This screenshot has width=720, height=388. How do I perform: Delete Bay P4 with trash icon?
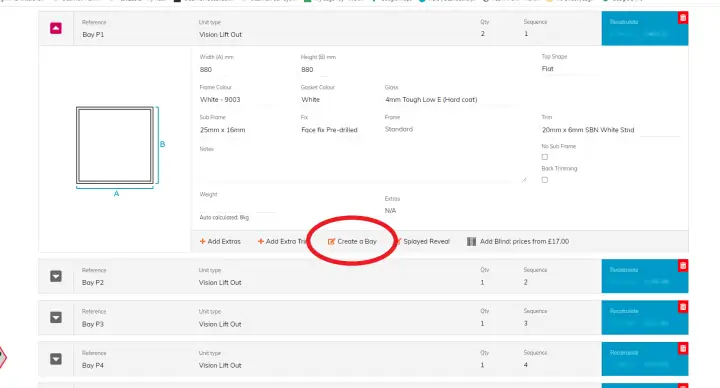pyautogui.click(x=683, y=349)
